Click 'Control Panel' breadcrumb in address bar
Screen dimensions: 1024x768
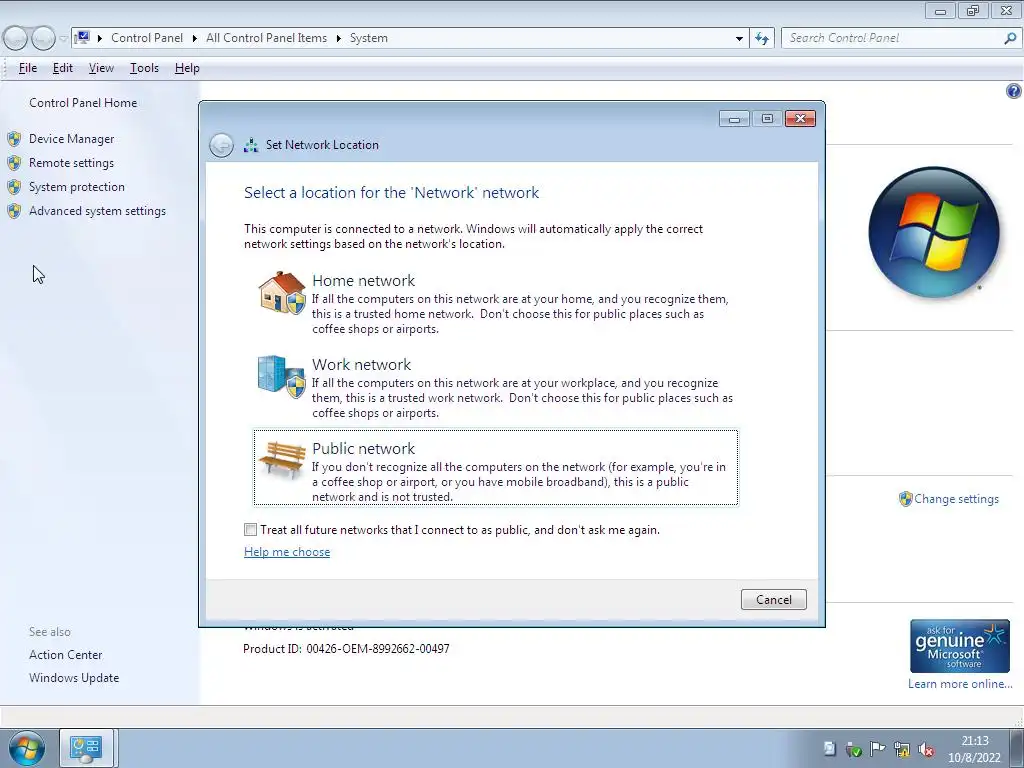pyautogui.click(x=147, y=38)
